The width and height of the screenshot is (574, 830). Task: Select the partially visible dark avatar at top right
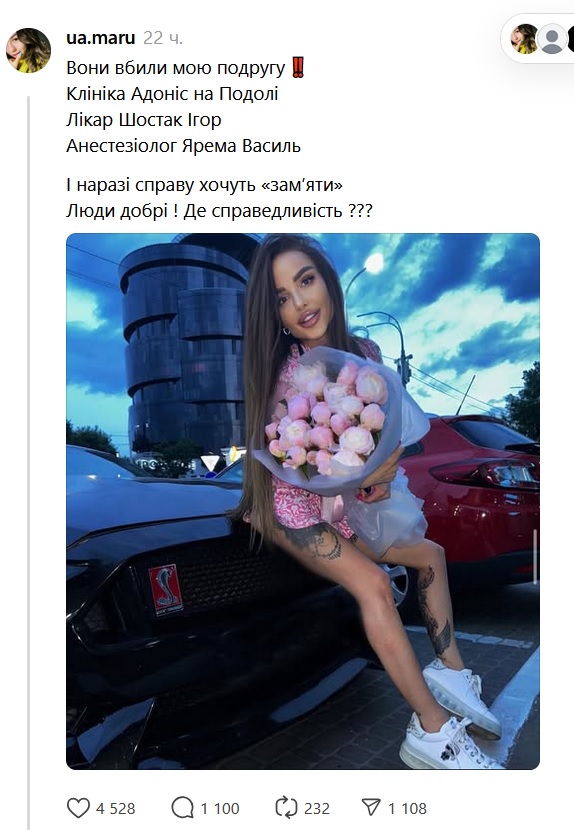571,39
